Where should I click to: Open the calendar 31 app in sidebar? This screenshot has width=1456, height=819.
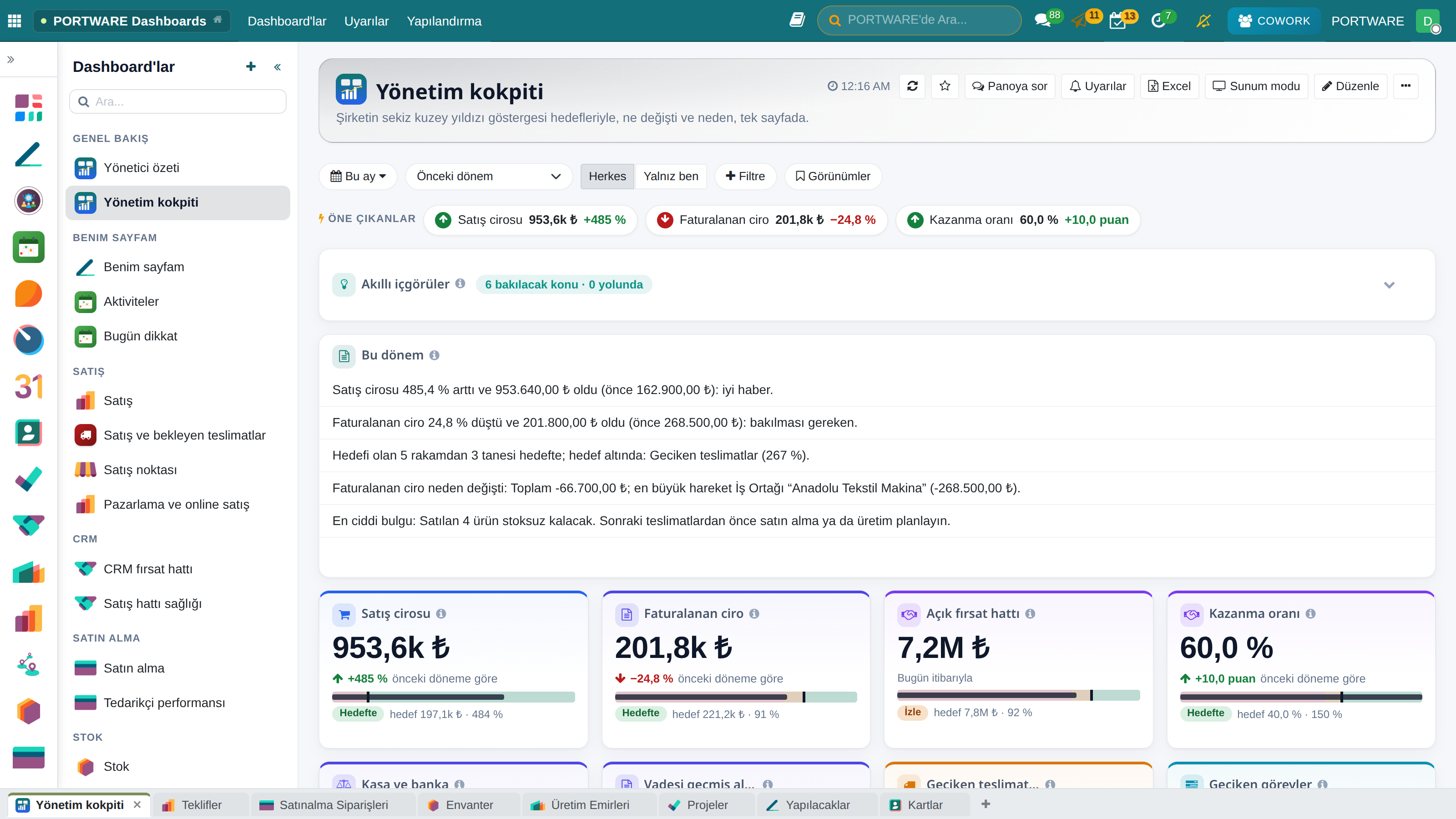click(29, 387)
